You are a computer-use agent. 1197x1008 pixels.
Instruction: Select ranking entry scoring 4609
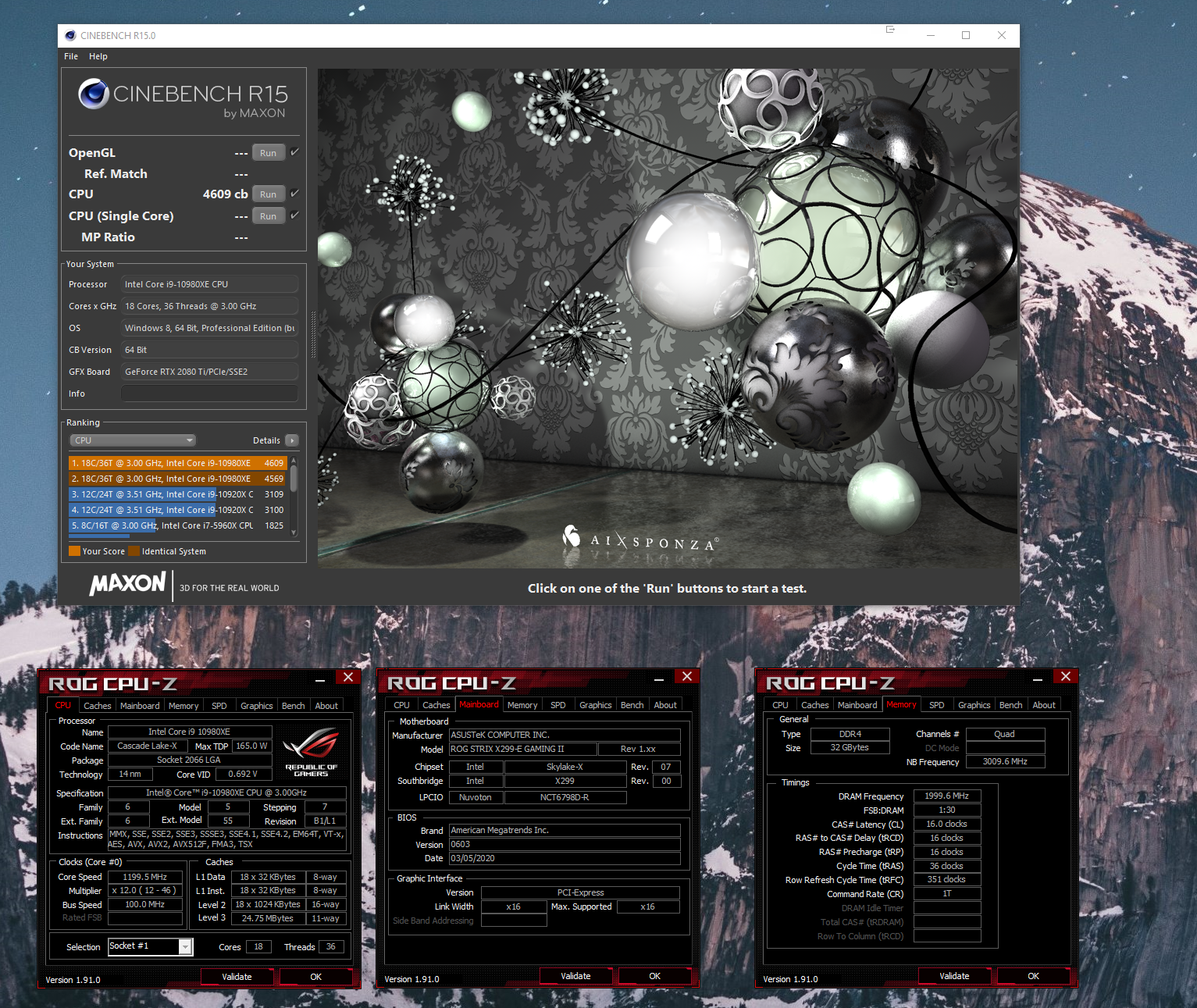178,463
